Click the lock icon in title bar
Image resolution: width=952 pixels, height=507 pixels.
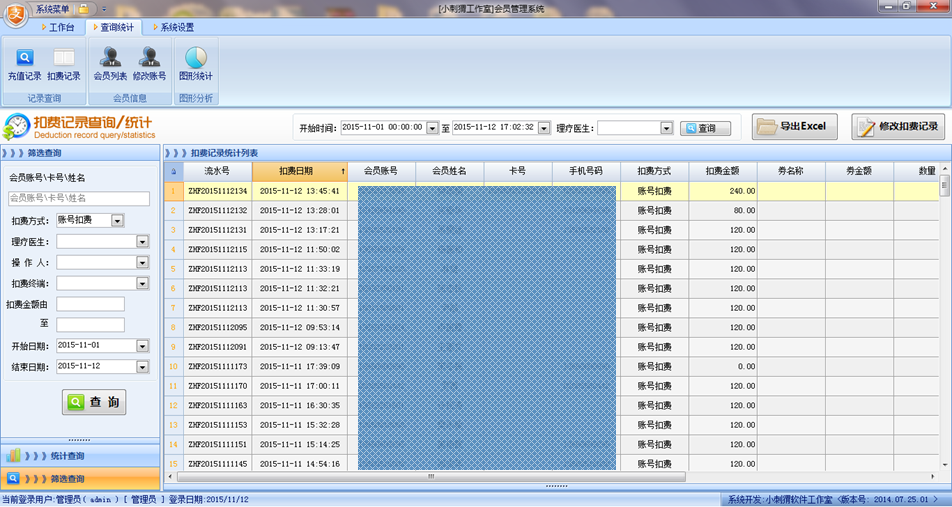[x=84, y=9]
